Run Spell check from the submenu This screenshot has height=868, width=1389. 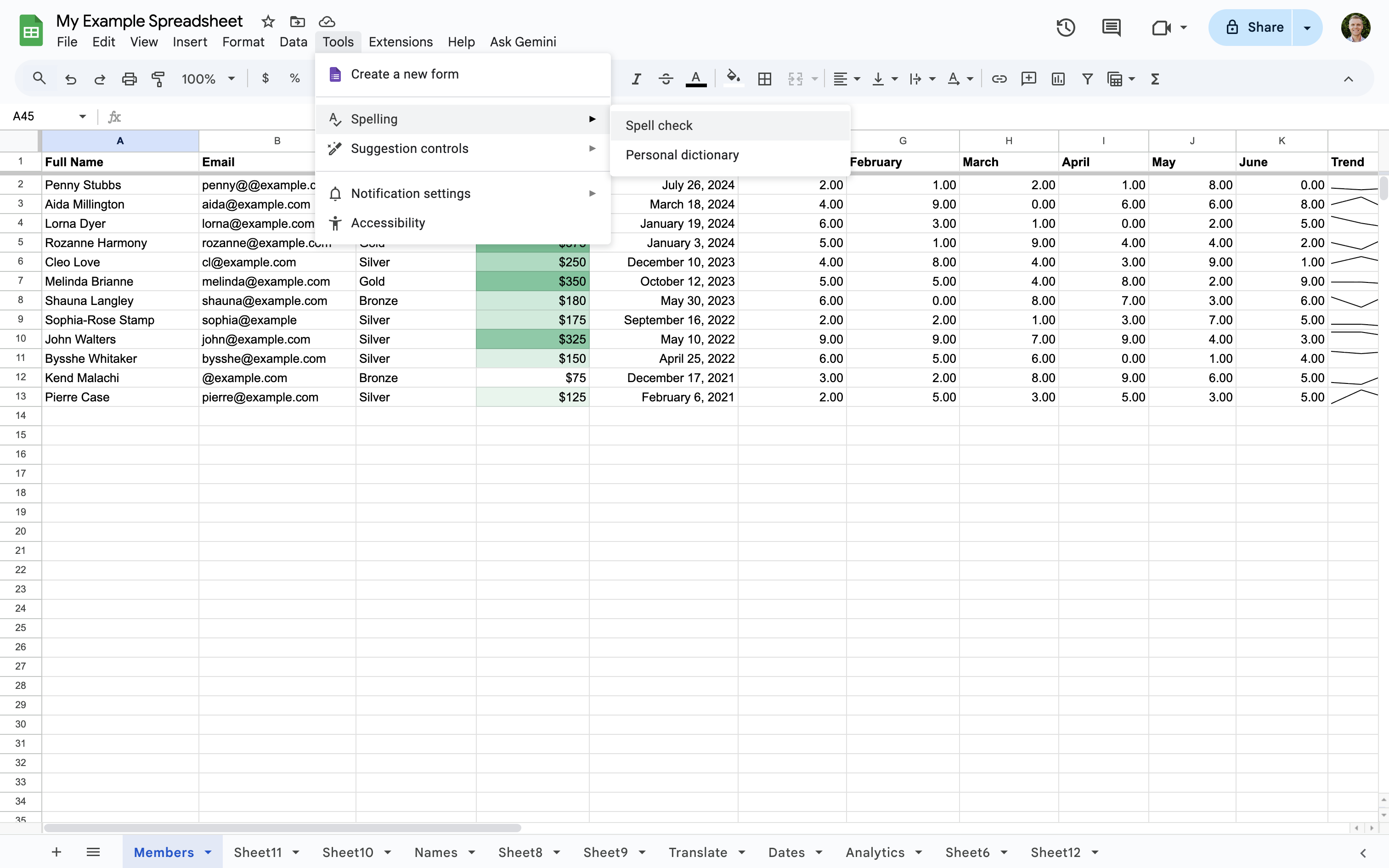659,125
